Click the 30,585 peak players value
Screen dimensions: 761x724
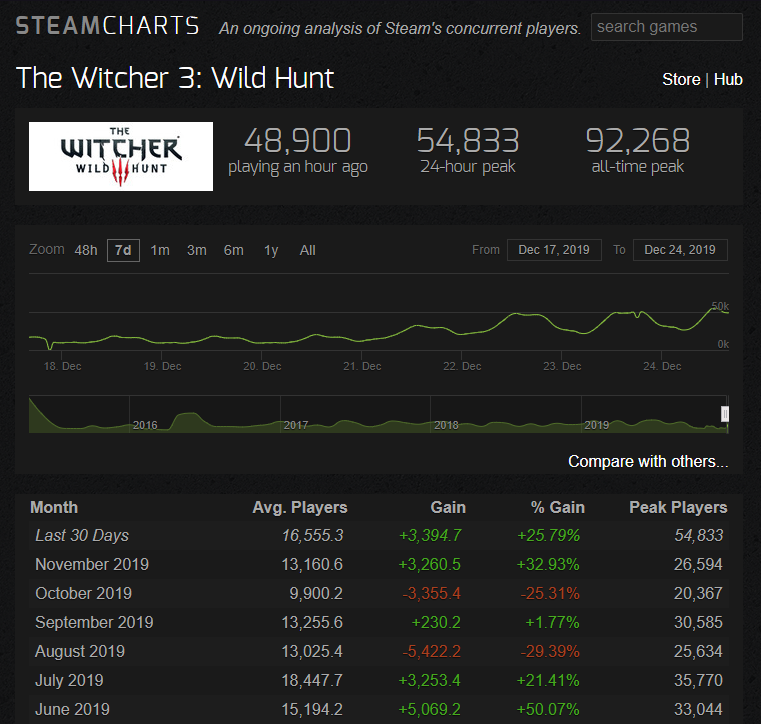coord(698,623)
